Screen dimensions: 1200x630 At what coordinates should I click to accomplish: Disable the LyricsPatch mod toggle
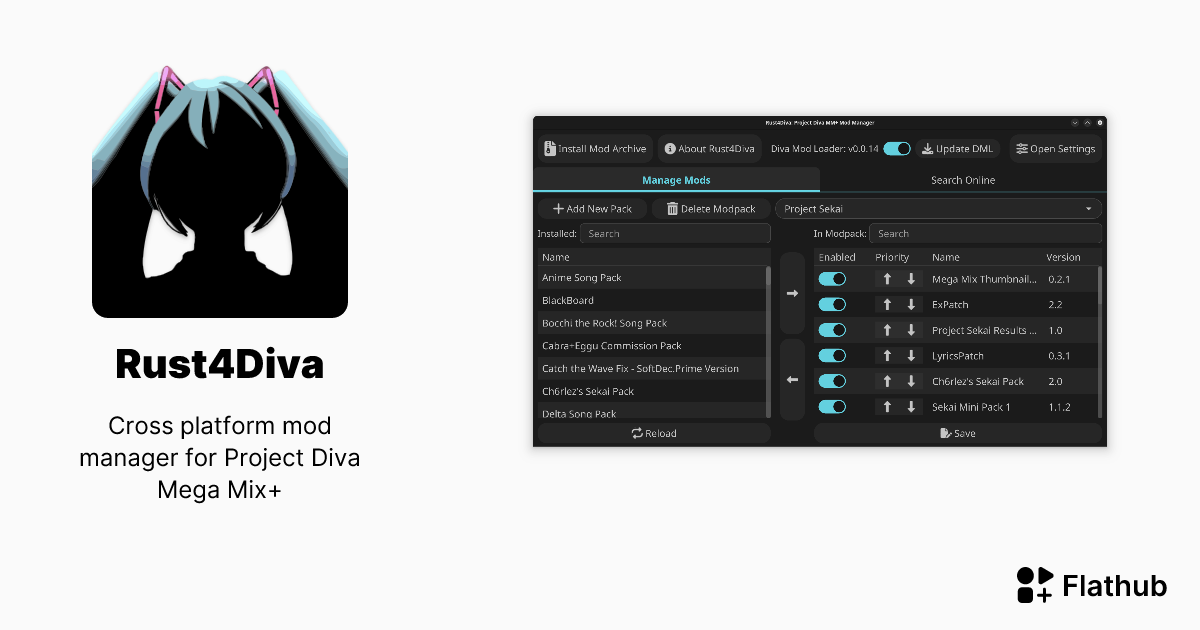(x=831, y=355)
